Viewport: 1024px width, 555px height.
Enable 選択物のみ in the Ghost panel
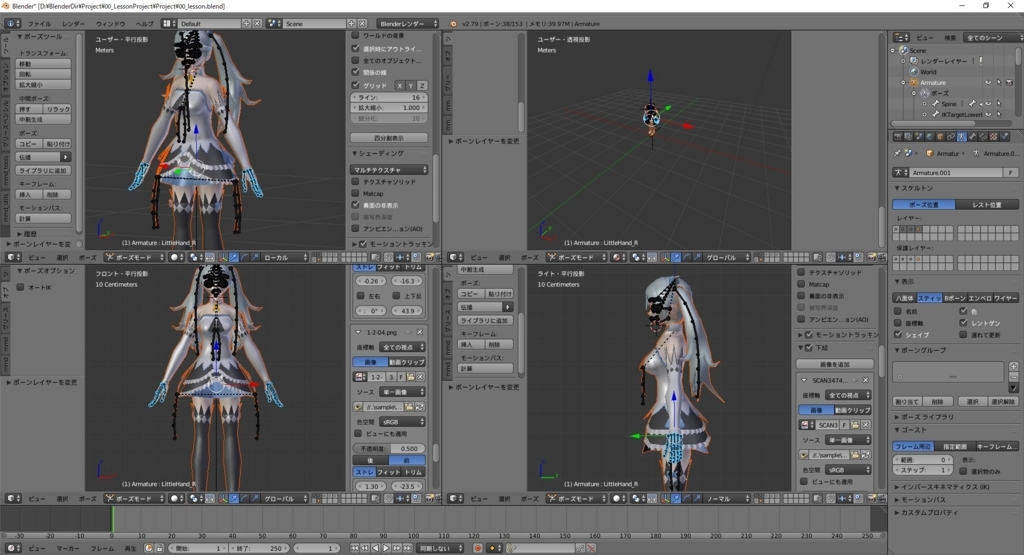point(963,471)
